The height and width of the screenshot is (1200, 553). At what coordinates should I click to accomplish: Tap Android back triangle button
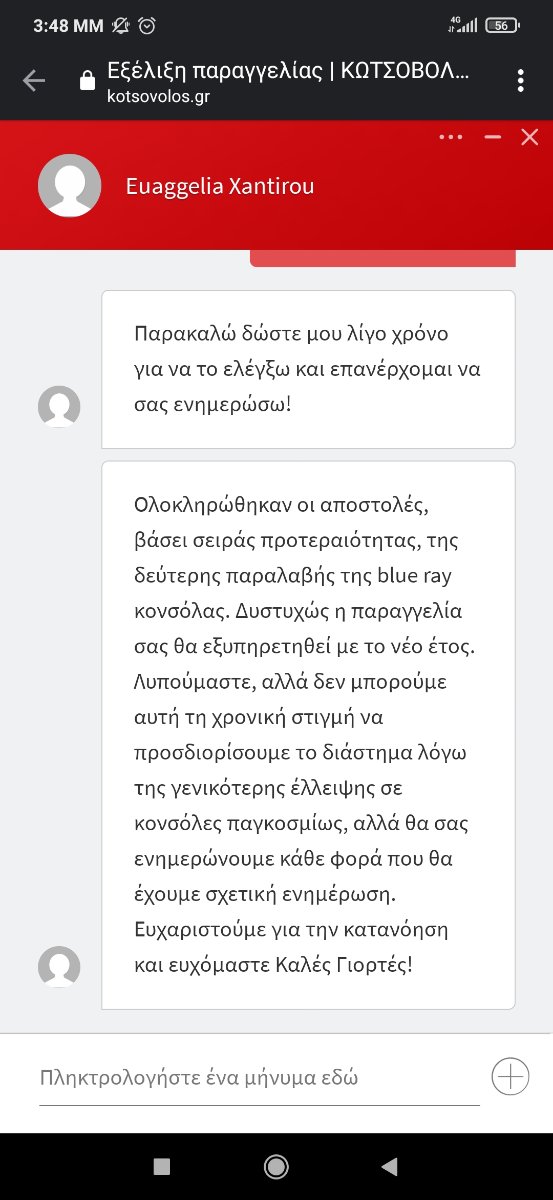[390, 1166]
